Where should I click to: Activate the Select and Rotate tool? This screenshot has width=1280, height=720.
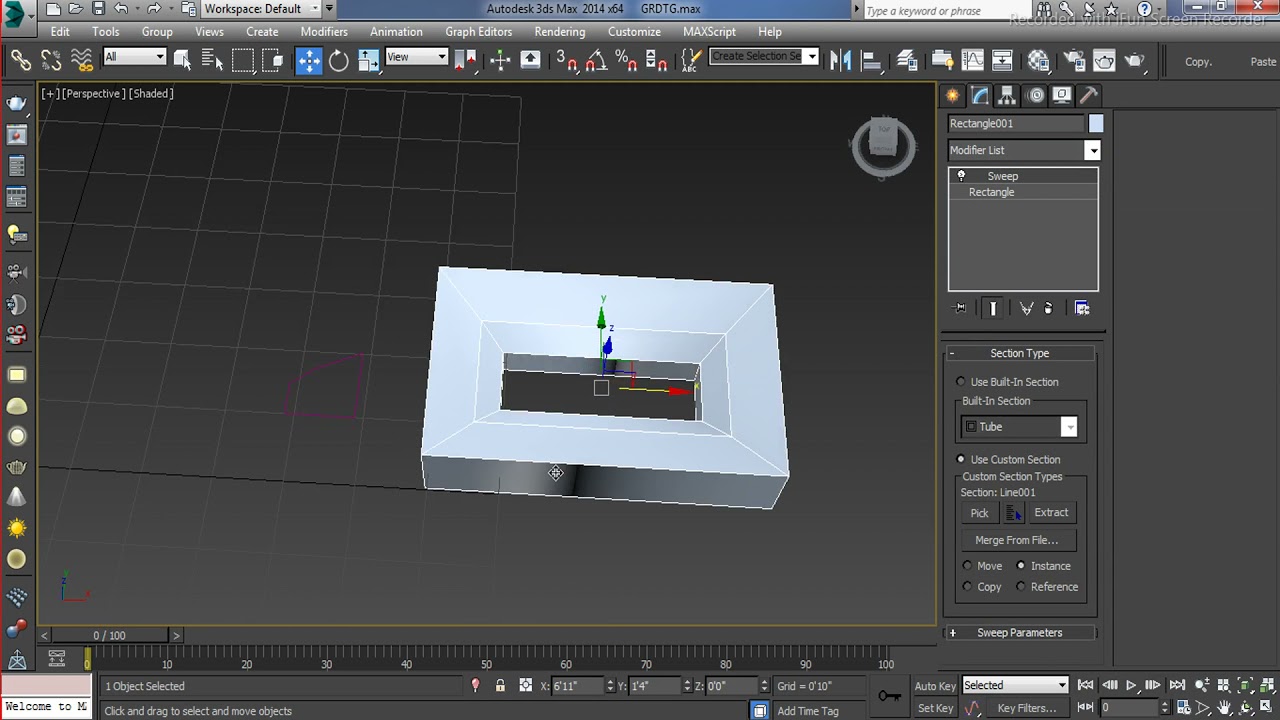click(339, 60)
